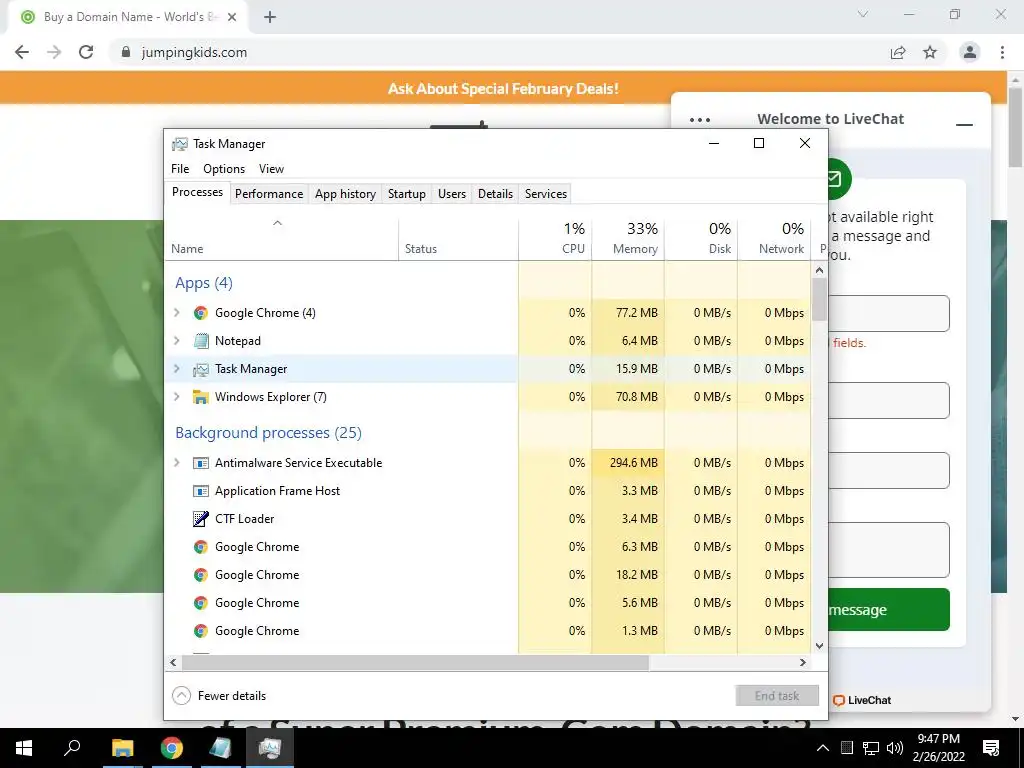This screenshot has height=768, width=1024.
Task: Minimize the LiveChat widget
Action: [x=964, y=124]
